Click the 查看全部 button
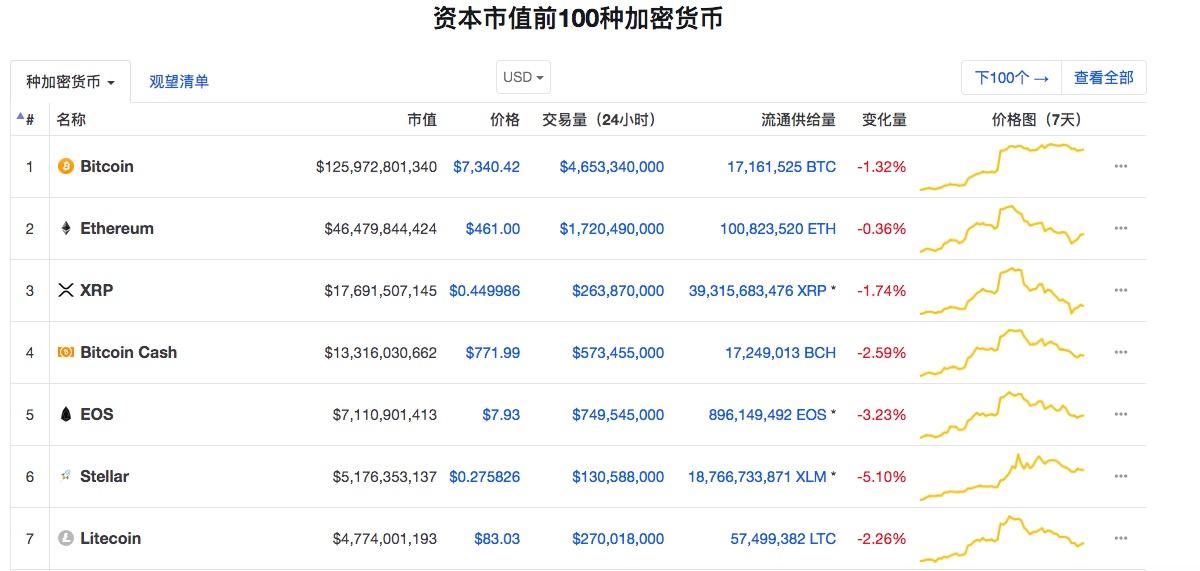This screenshot has height=571, width=1200. [x=1103, y=78]
